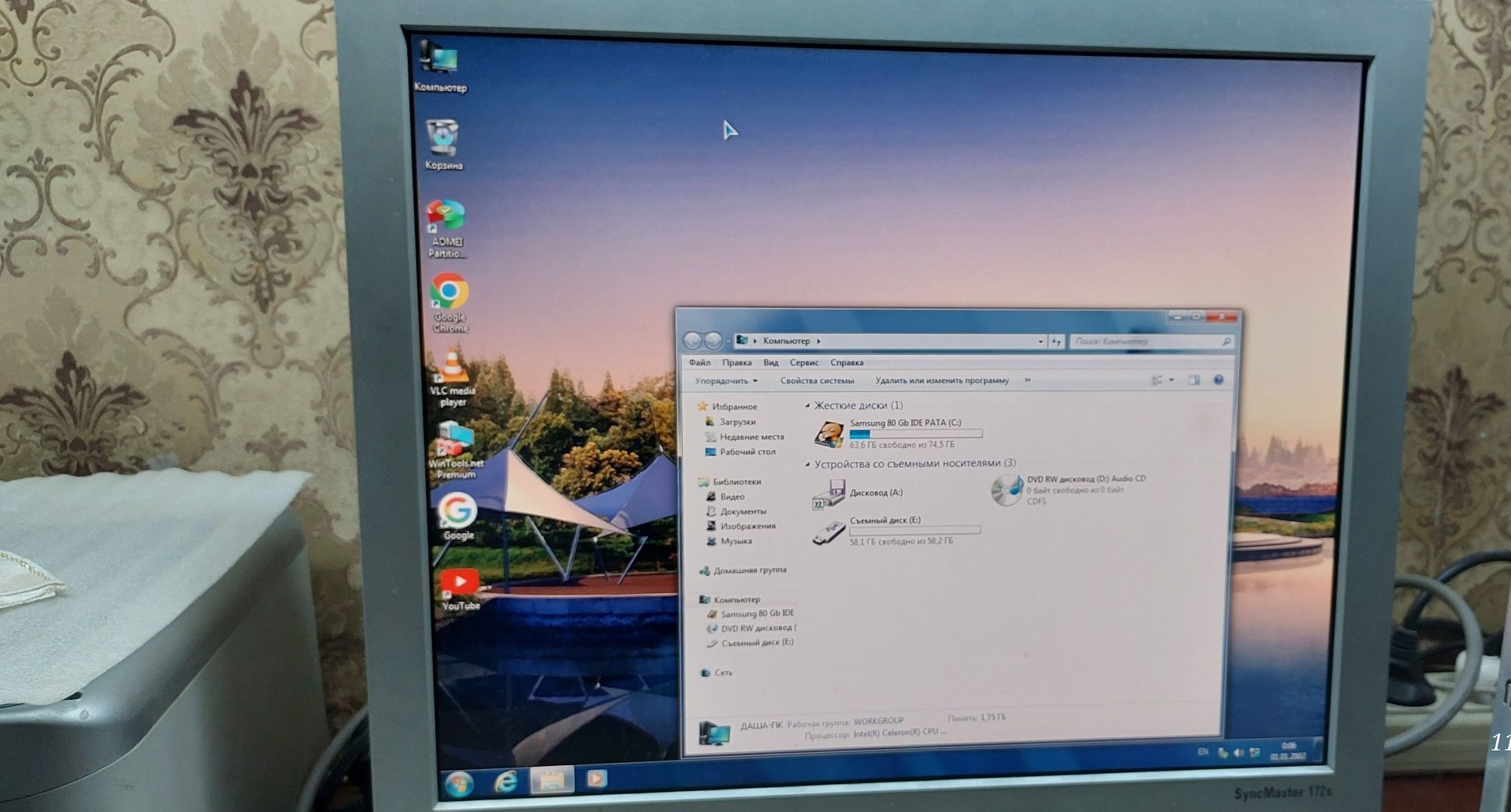This screenshot has height=812, width=1511.
Task: Click Удалить или изменить программу
Action: [x=942, y=380]
